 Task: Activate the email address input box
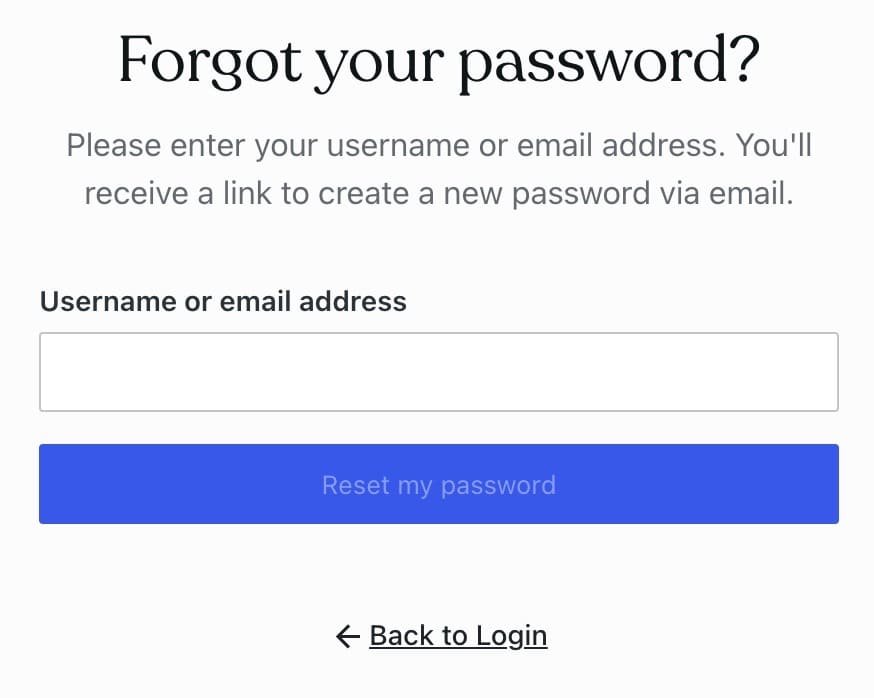[x=438, y=372]
